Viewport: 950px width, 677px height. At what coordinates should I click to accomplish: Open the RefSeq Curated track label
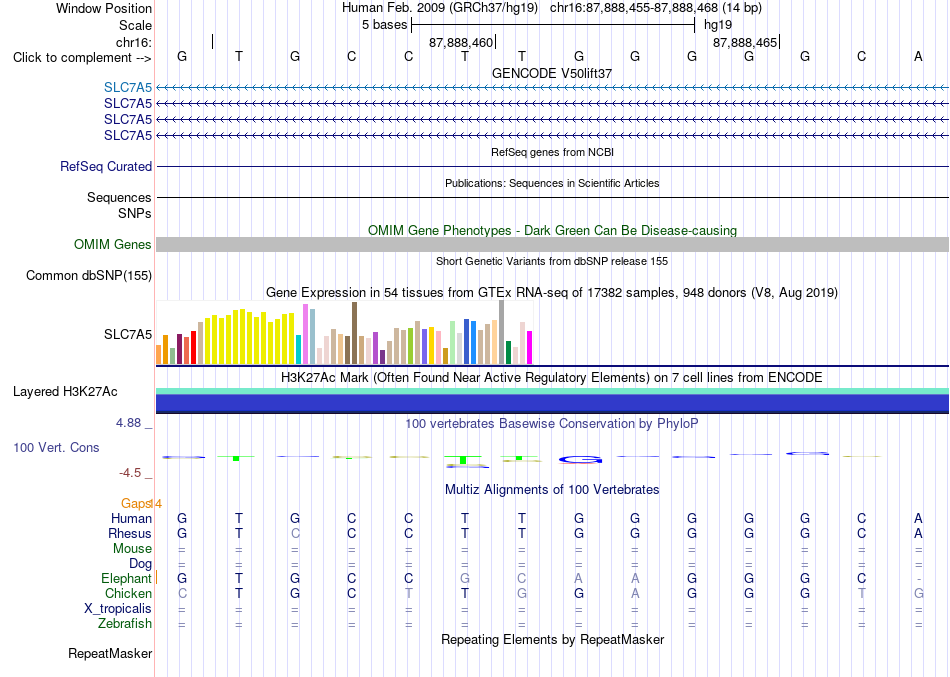[x=106, y=166]
